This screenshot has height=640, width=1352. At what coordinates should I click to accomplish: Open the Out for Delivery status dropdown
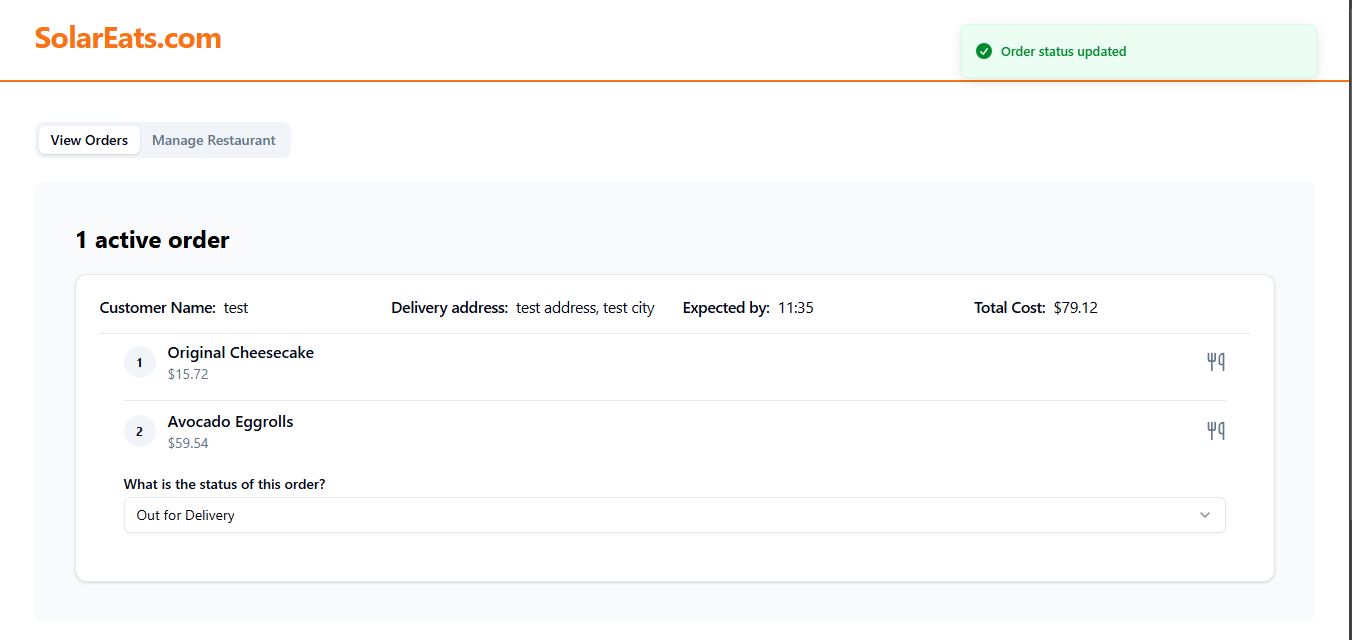tap(674, 515)
